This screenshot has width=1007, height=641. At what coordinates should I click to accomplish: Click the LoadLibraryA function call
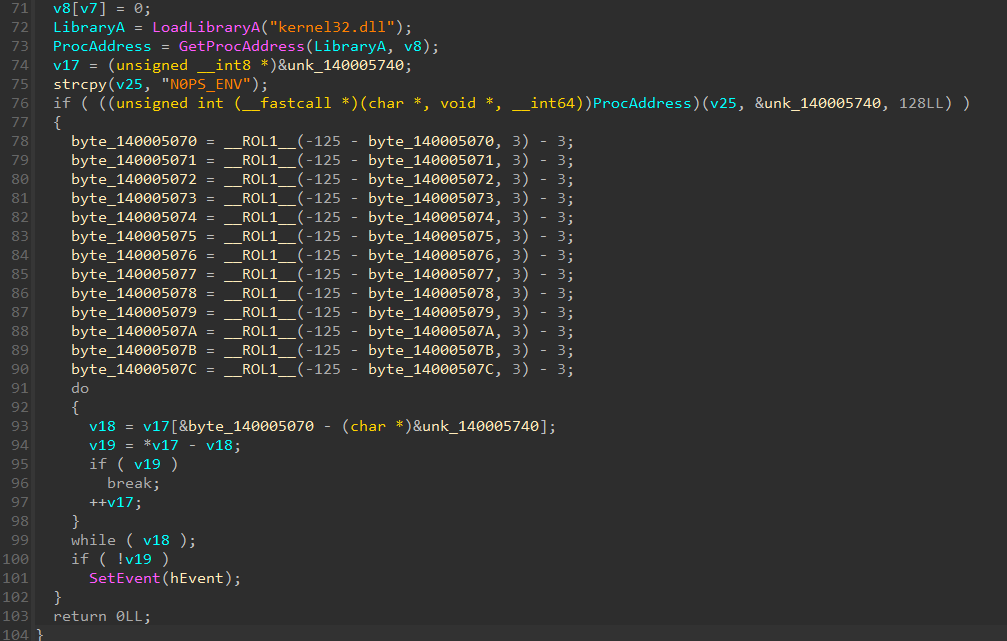point(206,27)
